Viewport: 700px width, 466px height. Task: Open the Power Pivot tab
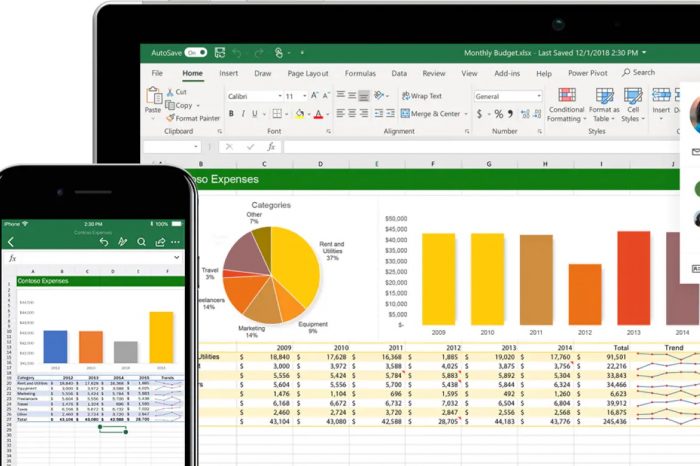(x=588, y=73)
